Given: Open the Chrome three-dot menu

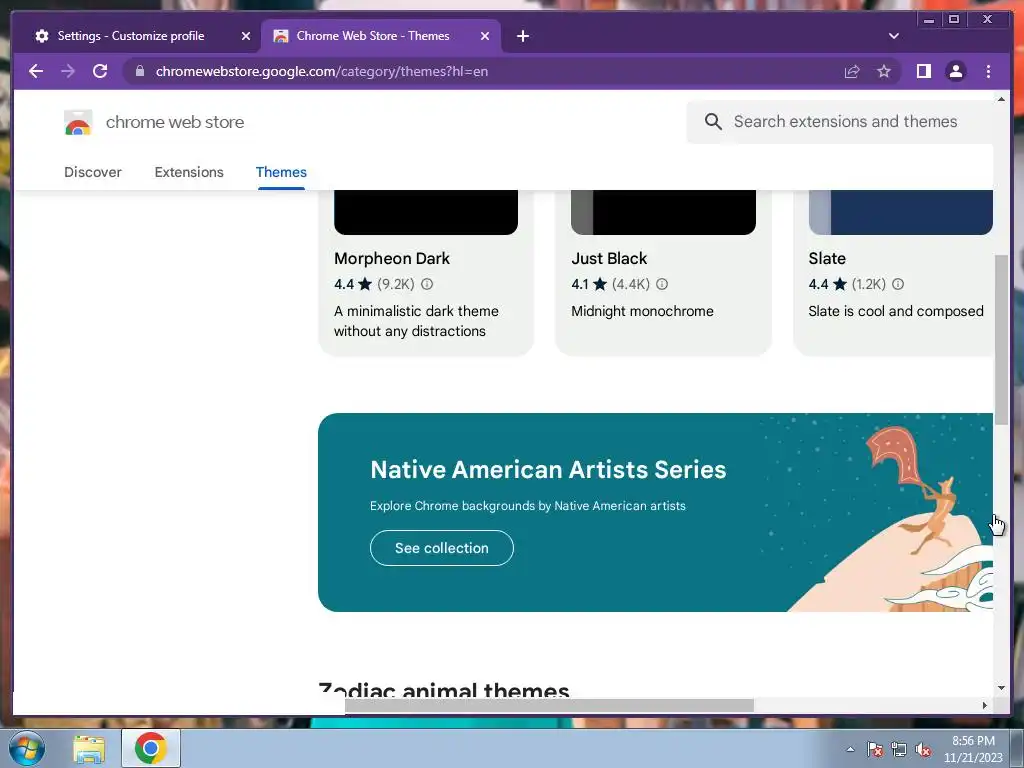Looking at the screenshot, I should click(x=988, y=71).
